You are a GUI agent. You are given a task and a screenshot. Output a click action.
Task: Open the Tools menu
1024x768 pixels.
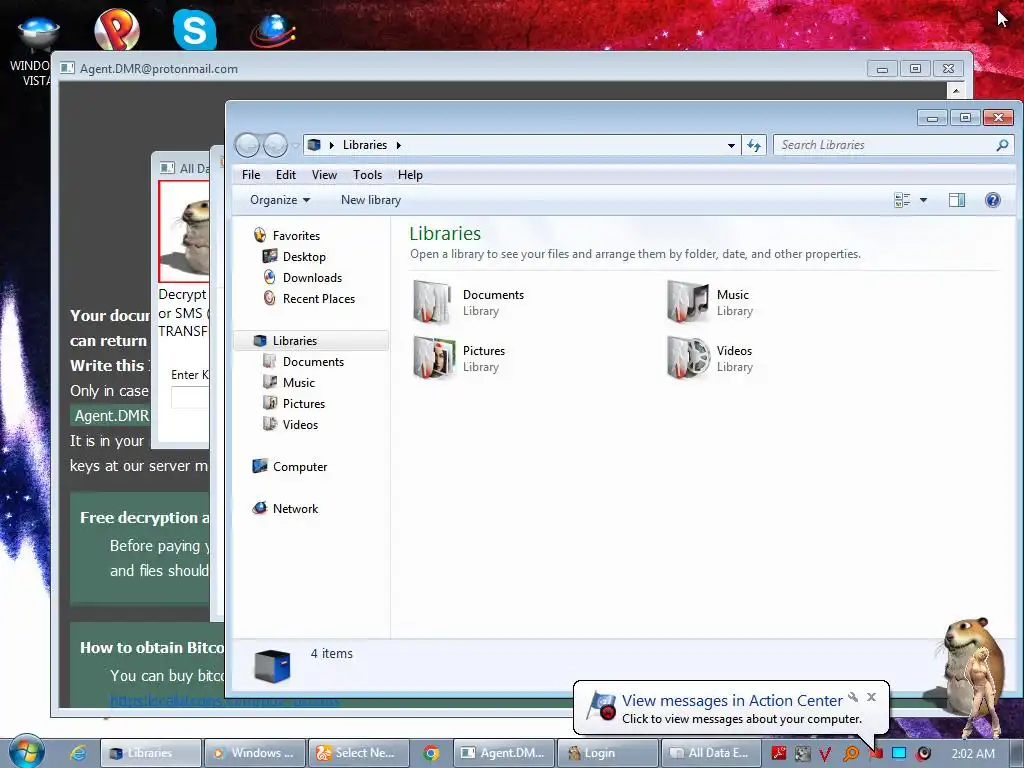(x=367, y=174)
